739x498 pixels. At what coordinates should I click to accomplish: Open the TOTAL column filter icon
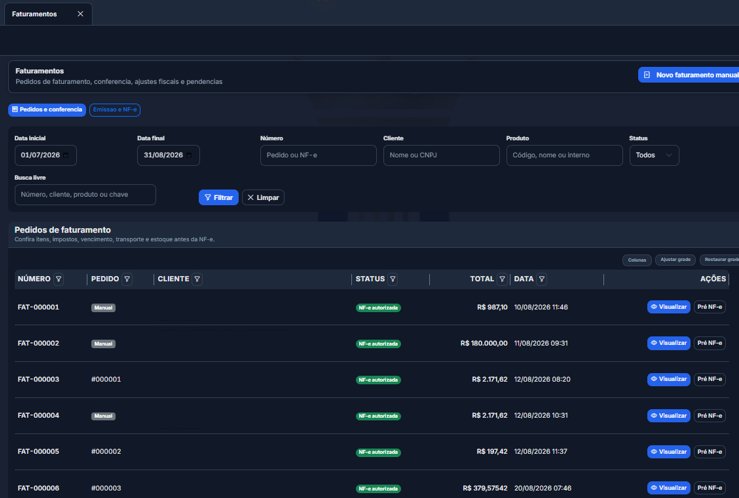coord(502,279)
